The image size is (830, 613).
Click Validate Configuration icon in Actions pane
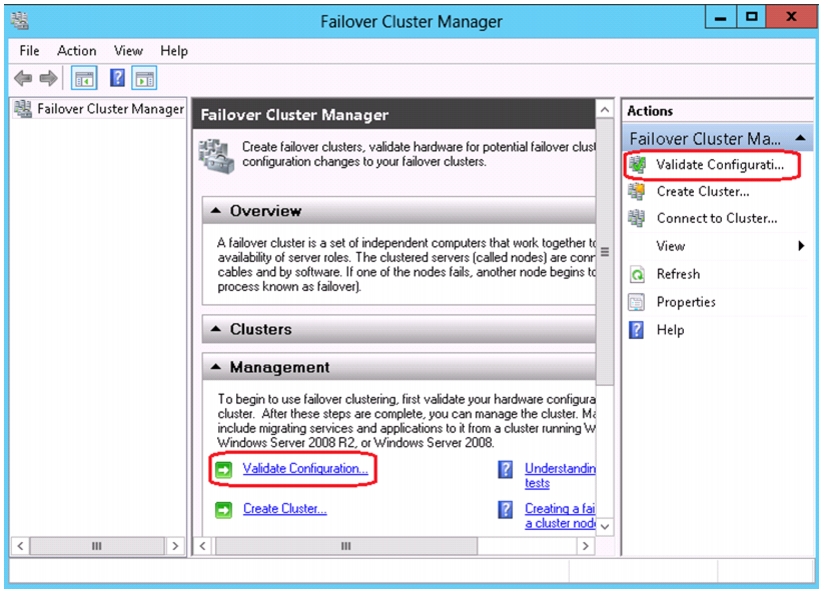coord(637,165)
